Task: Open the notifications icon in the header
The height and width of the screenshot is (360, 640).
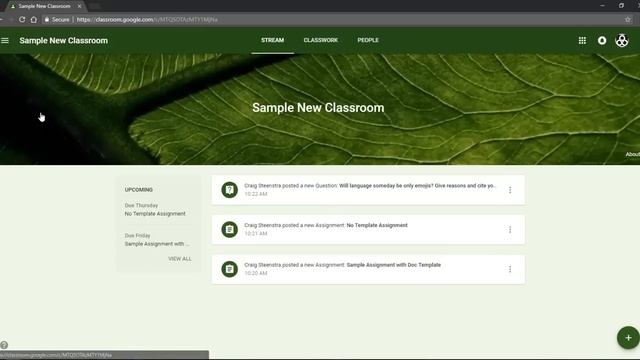Action: pyautogui.click(x=602, y=40)
